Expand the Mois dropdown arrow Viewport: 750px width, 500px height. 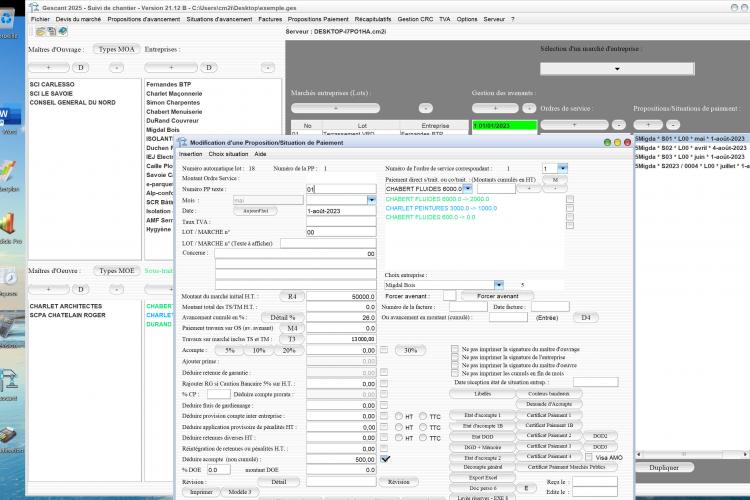click(372, 200)
